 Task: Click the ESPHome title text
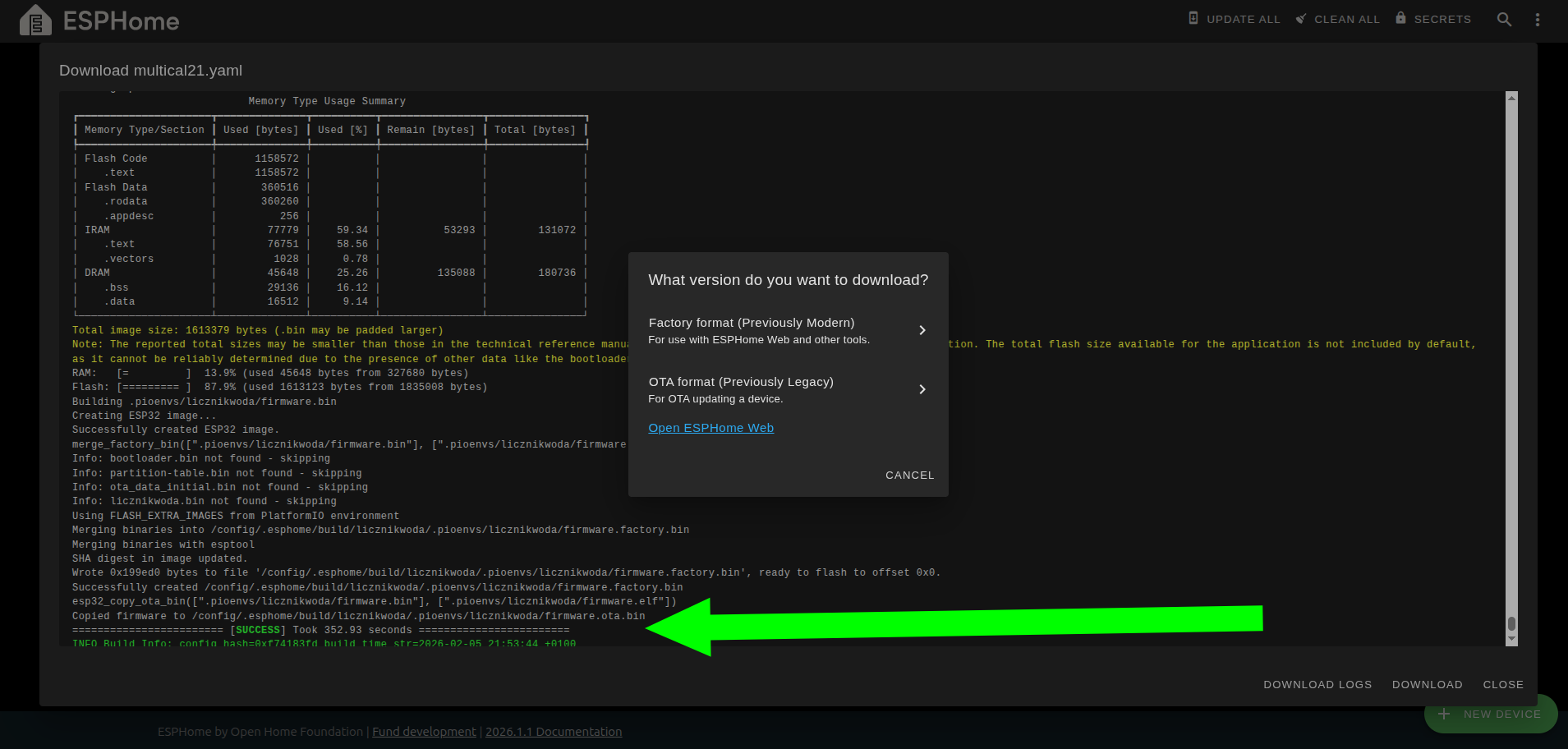point(121,21)
